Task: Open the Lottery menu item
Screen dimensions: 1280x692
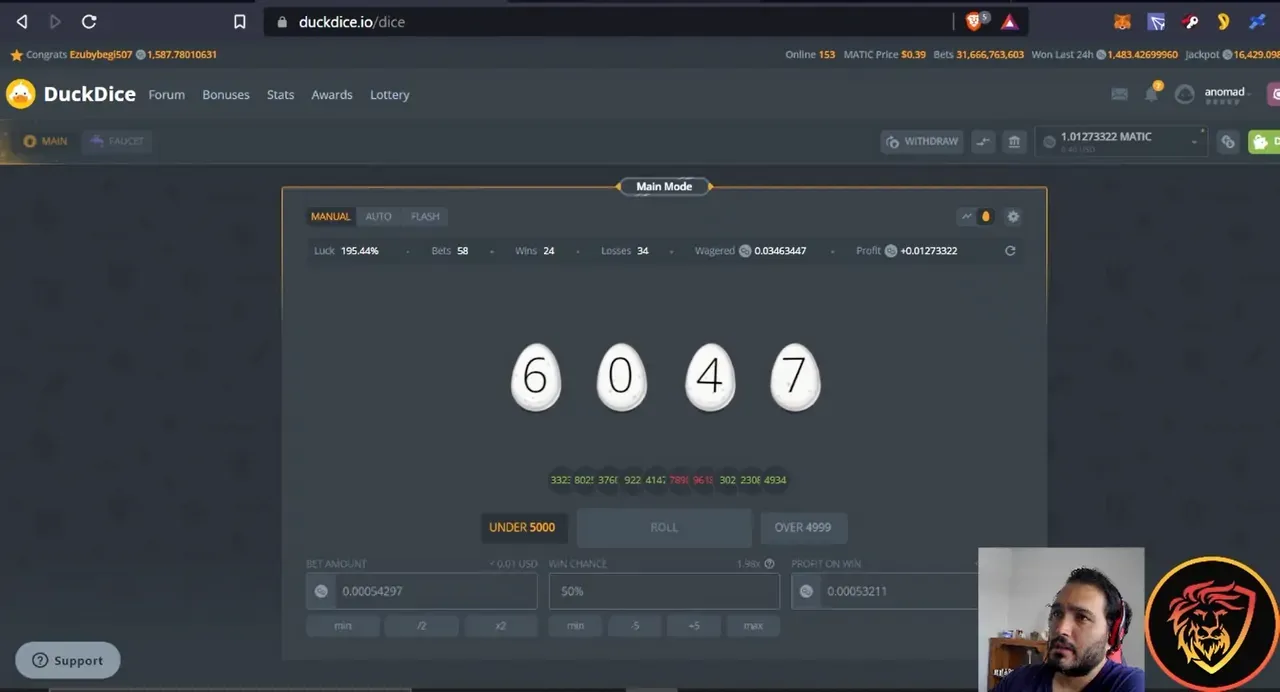Action: pos(390,95)
